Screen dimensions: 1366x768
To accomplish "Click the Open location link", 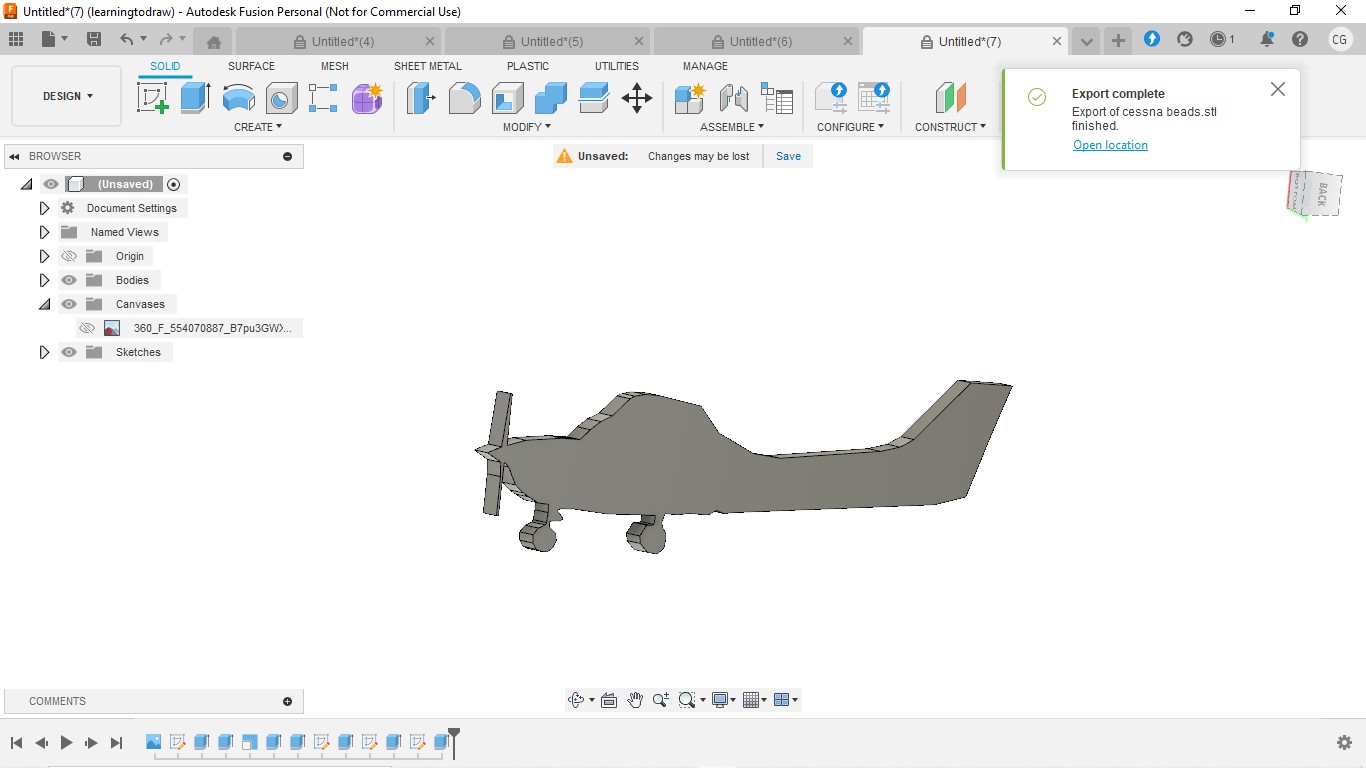I will coord(1110,145).
